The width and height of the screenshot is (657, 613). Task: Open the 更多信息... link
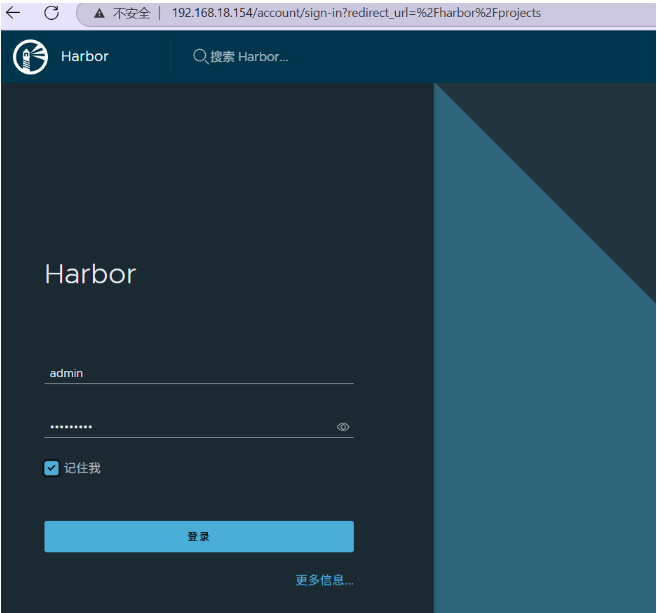(324, 580)
